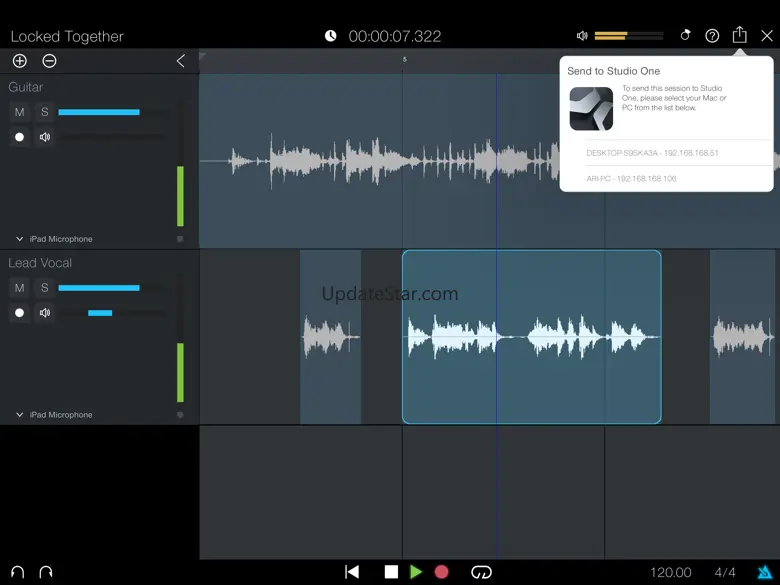This screenshot has width=780, height=585.
Task: Click the redo arrow icon
Action: (46, 572)
